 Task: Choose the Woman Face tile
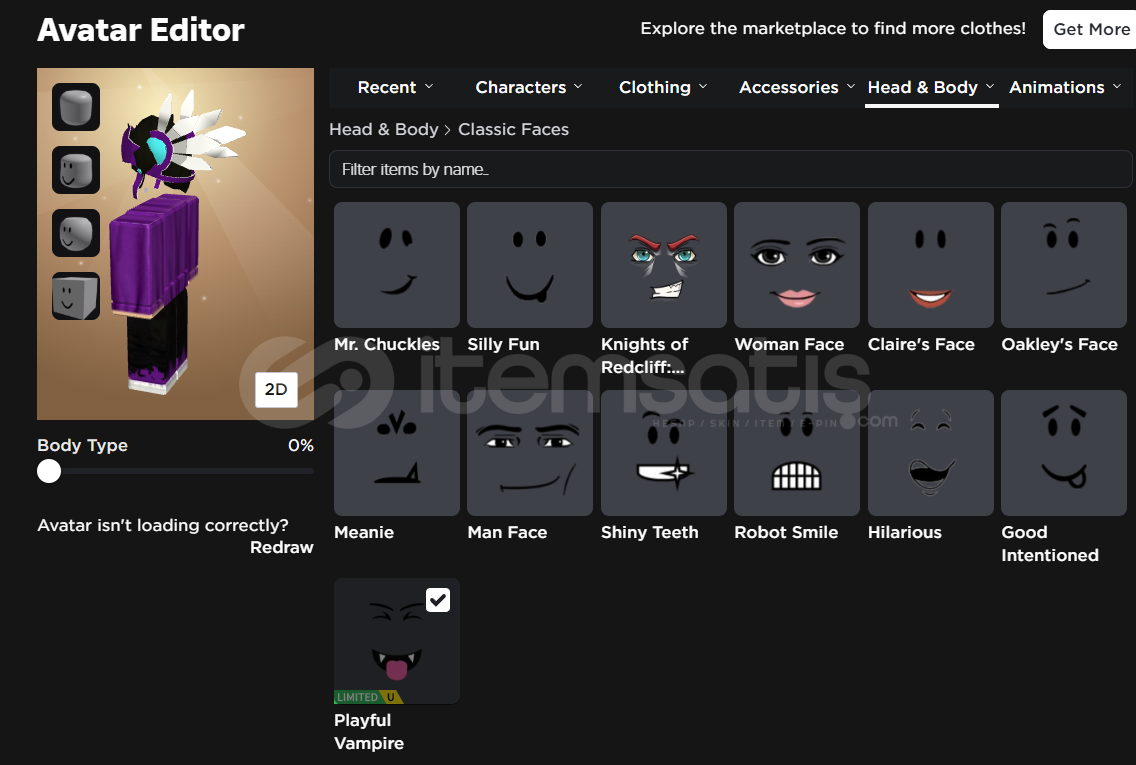click(x=797, y=265)
